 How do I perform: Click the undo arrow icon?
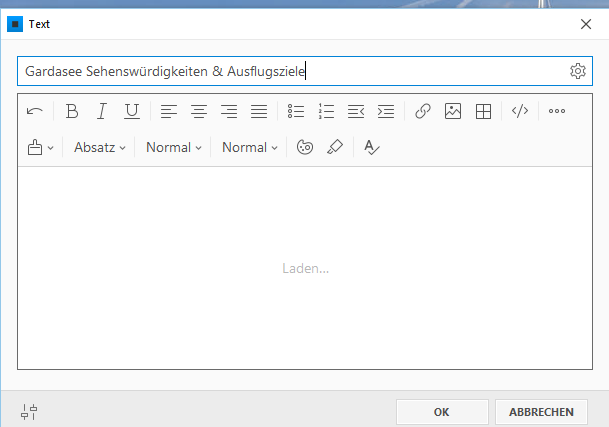click(35, 112)
